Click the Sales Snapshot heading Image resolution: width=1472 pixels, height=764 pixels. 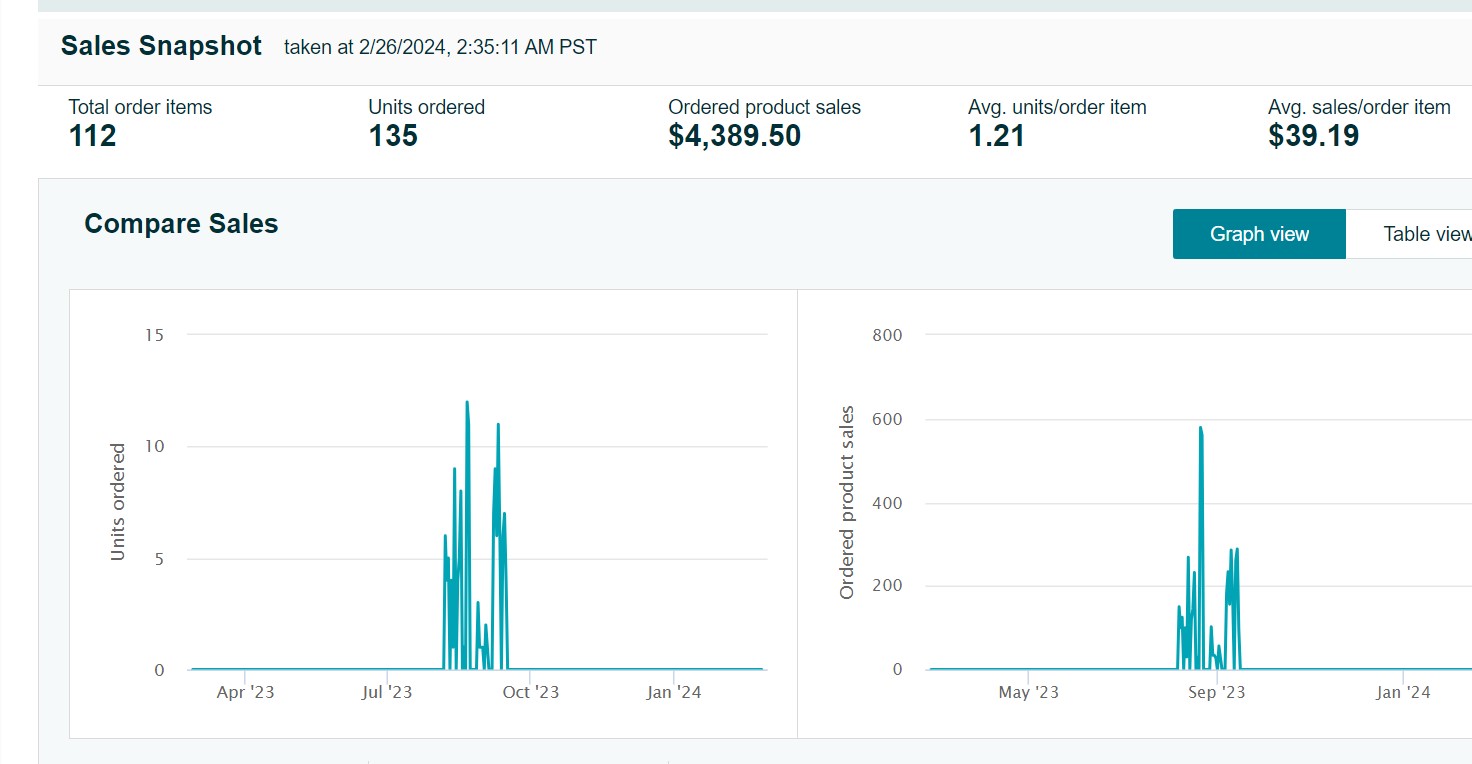161,46
